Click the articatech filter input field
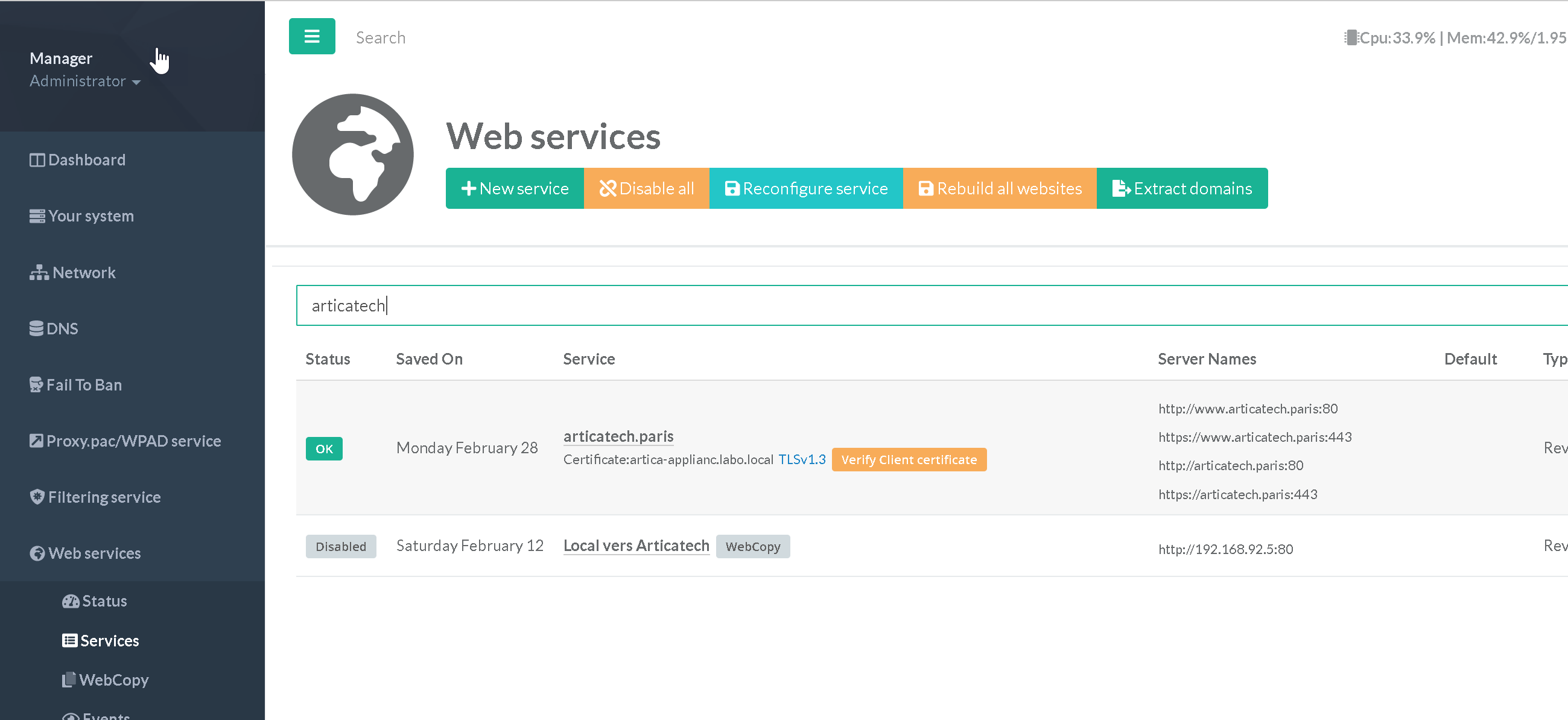This screenshot has height=720, width=1568. tap(913, 306)
